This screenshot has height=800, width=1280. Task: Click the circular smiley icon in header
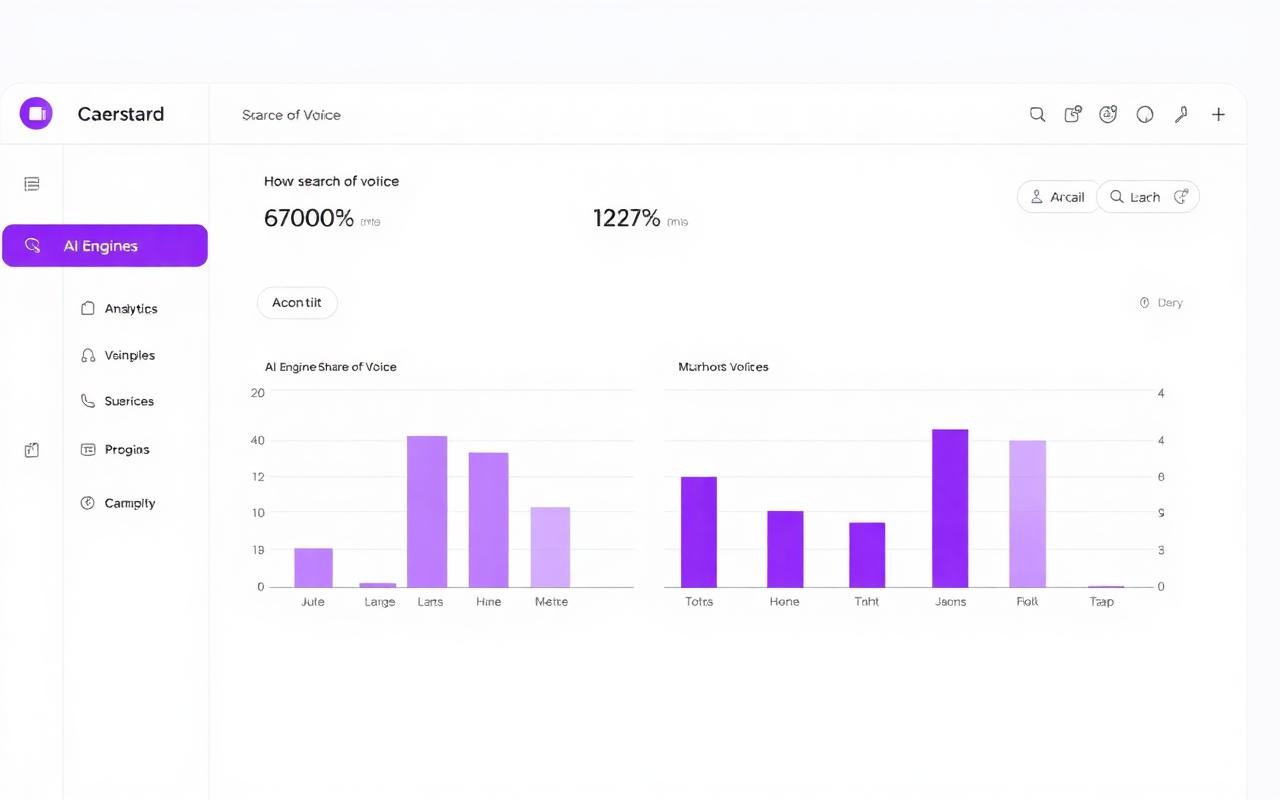[1108, 114]
